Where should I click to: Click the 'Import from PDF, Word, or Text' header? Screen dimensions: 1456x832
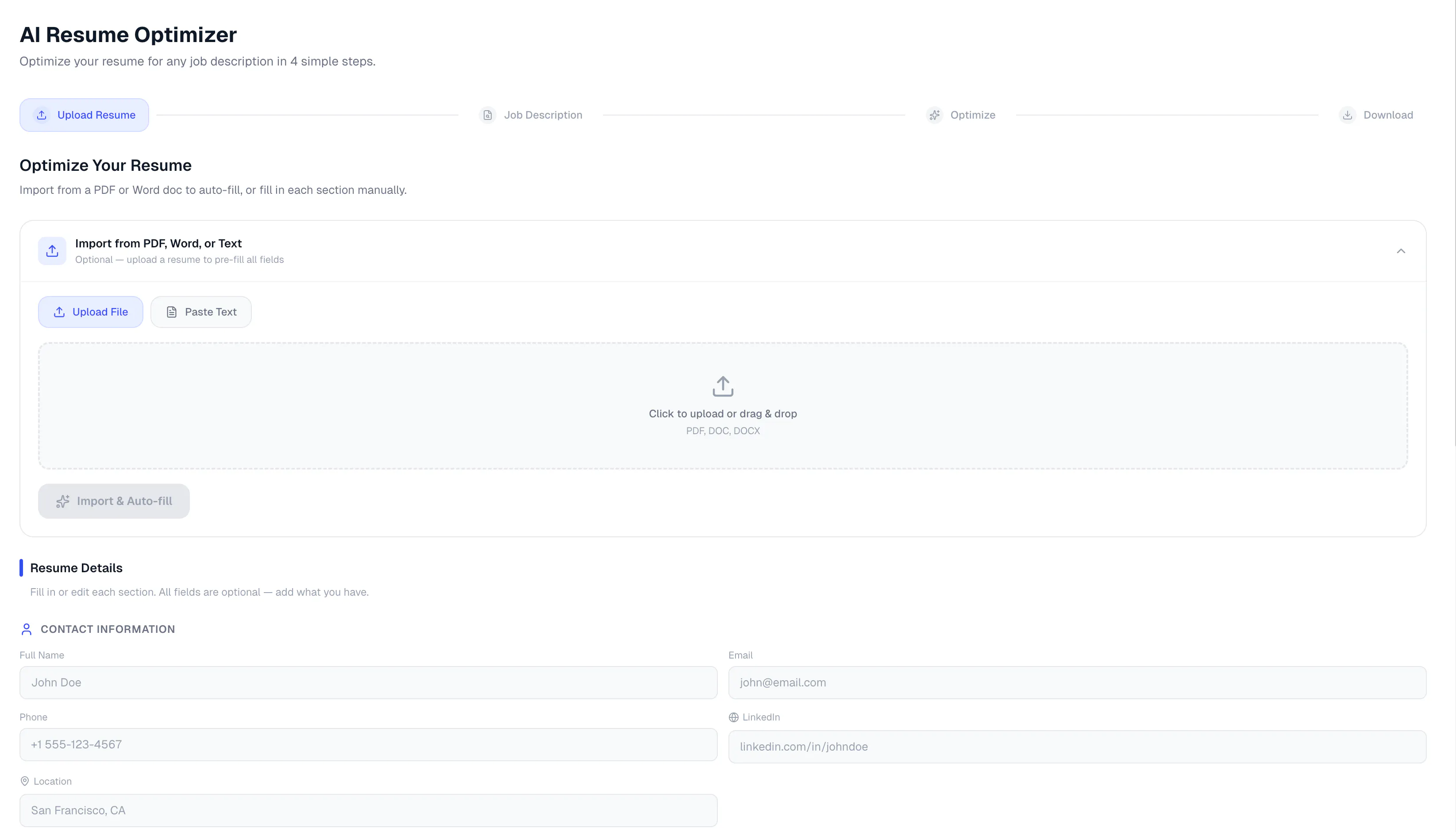158,243
